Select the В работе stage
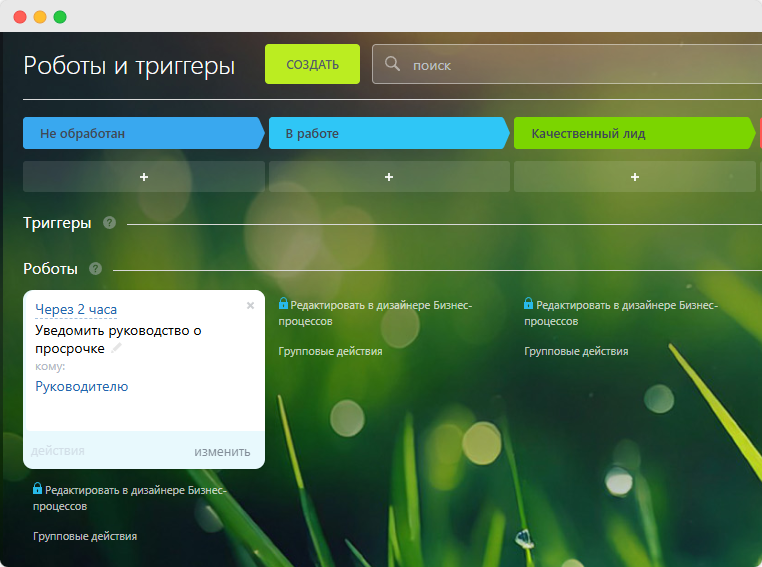 tap(388, 133)
